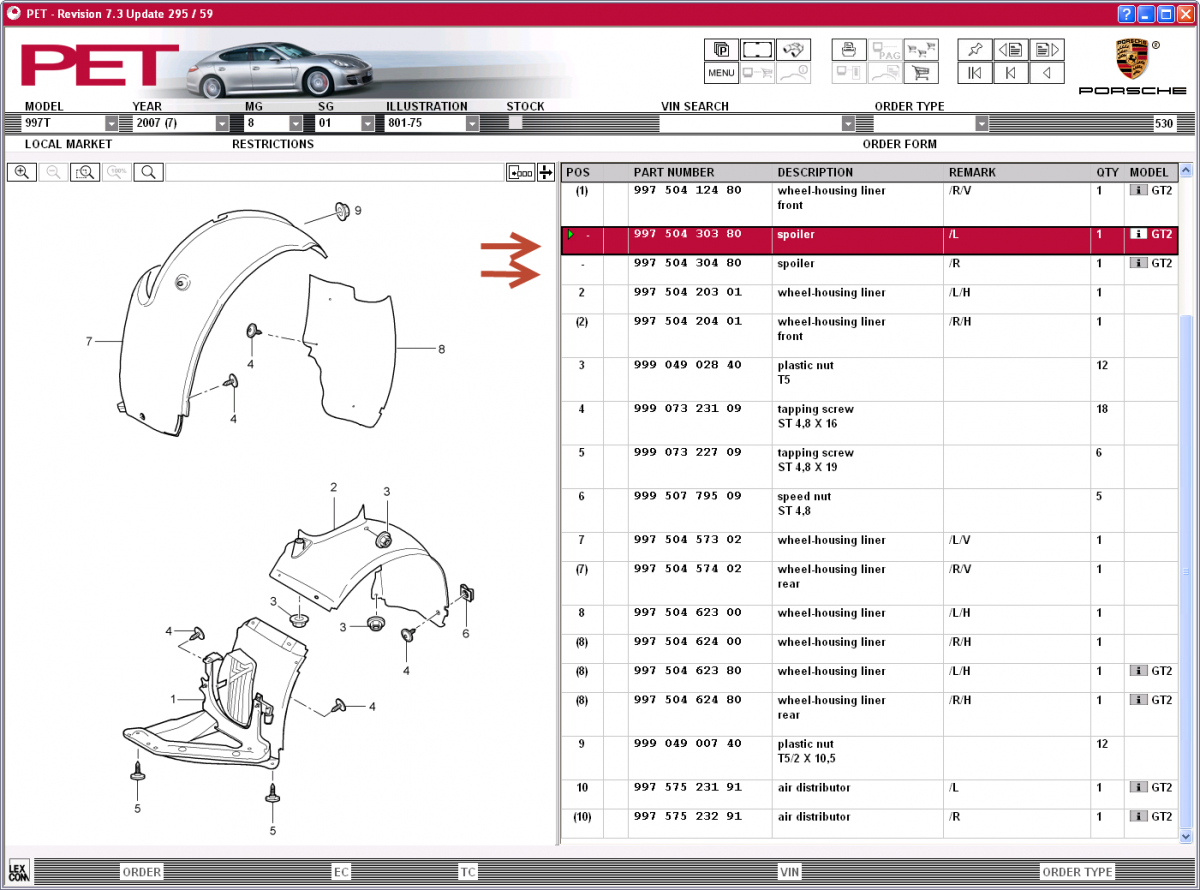Click the full-screen frame icon
The width and height of the screenshot is (1200, 890).
pyautogui.click(x=757, y=49)
